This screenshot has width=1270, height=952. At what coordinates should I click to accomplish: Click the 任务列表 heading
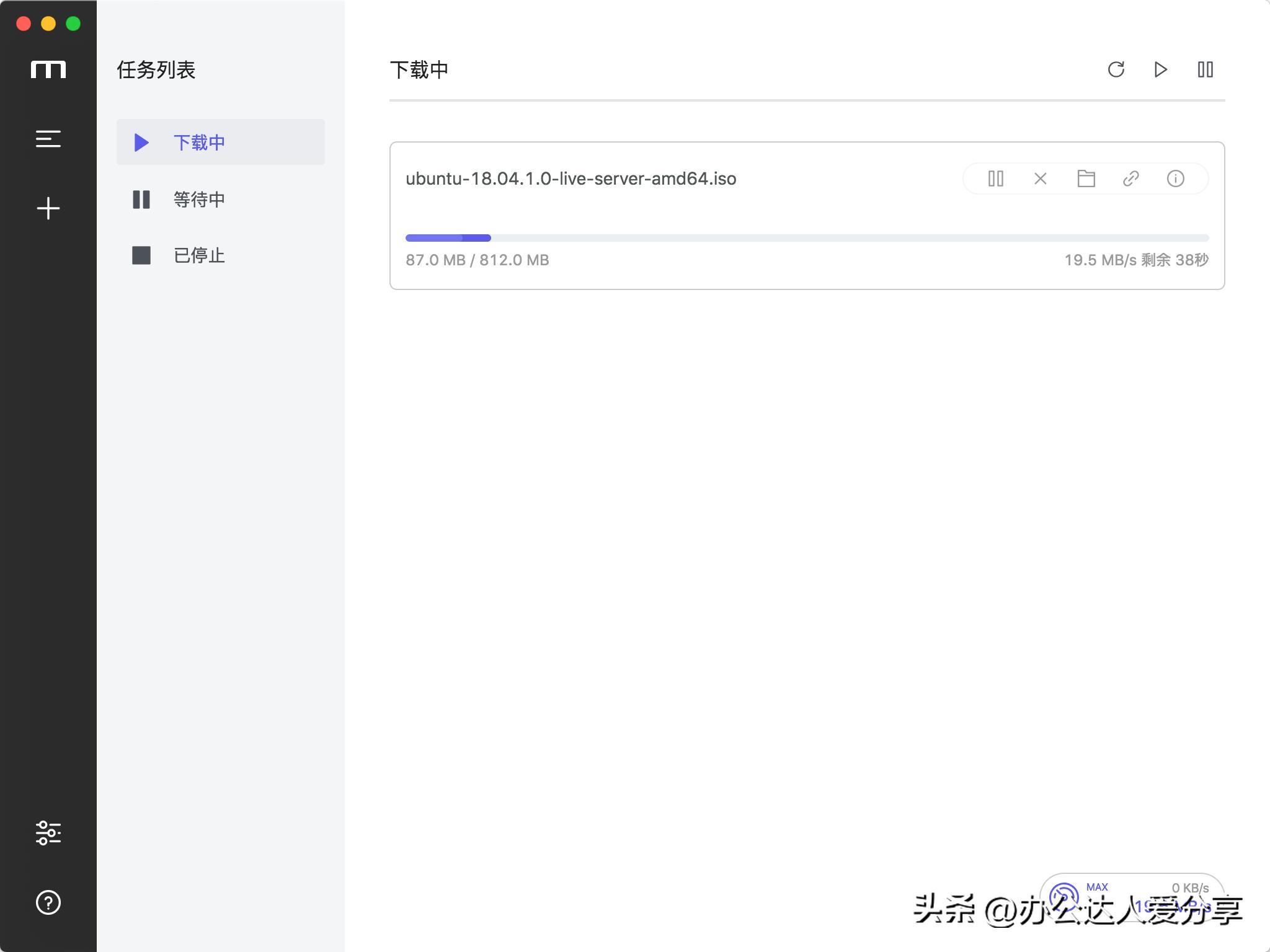(x=156, y=69)
